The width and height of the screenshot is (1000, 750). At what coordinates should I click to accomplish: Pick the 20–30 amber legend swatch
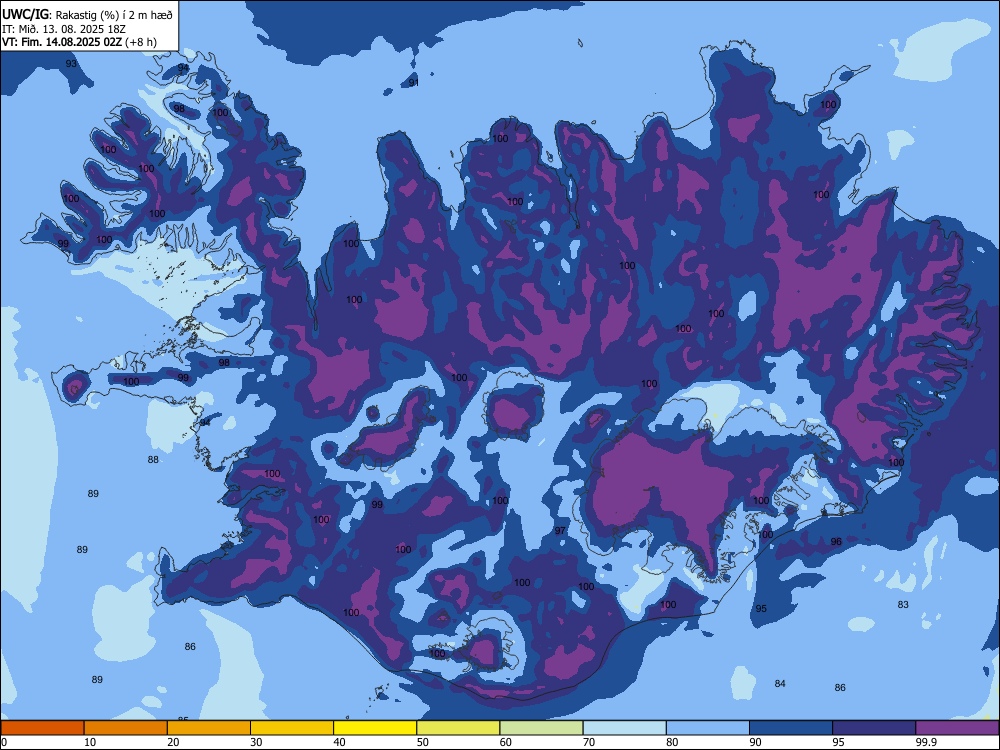coord(209,728)
